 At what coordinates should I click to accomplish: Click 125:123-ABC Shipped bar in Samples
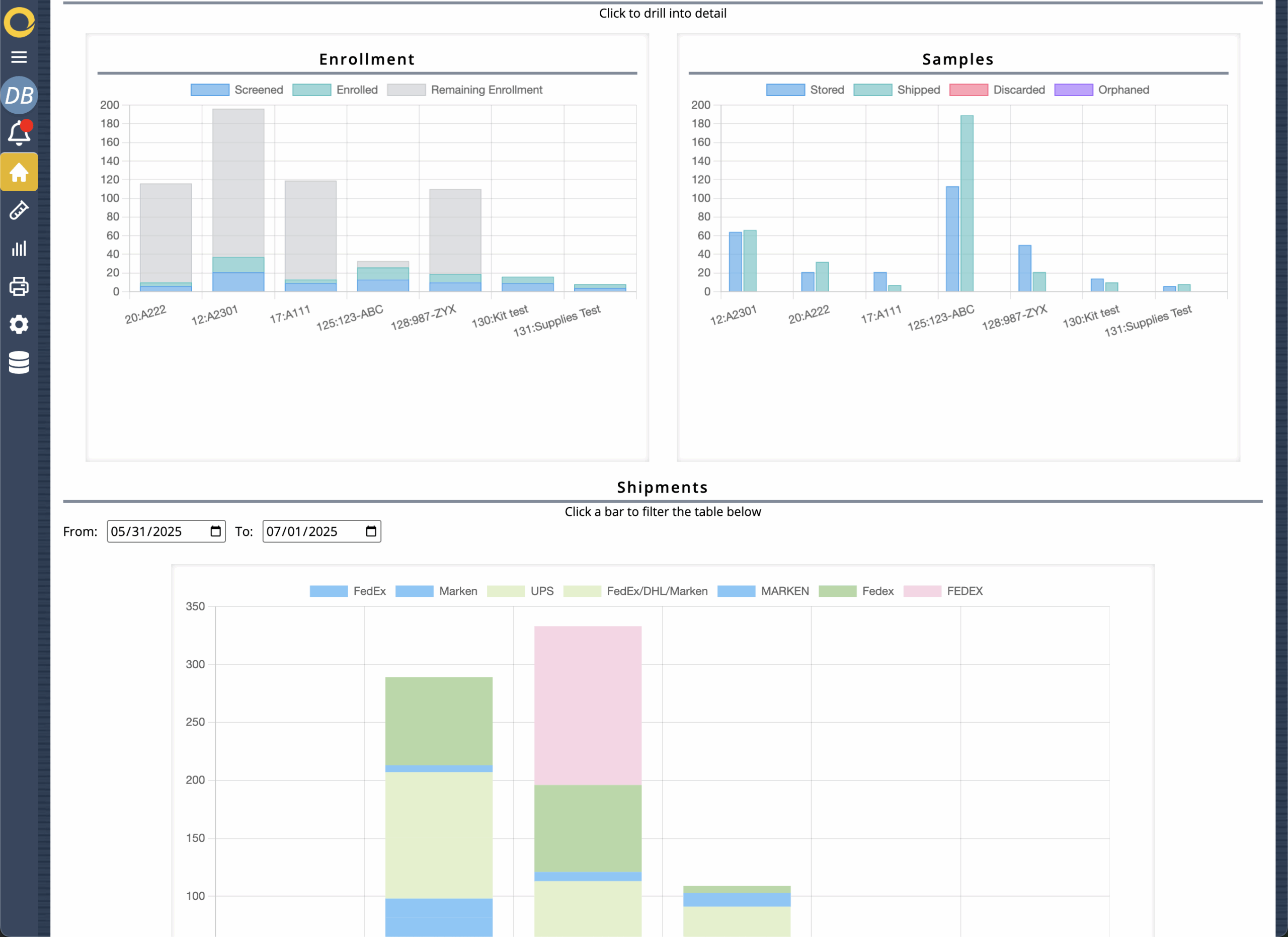(x=967, y=203)
